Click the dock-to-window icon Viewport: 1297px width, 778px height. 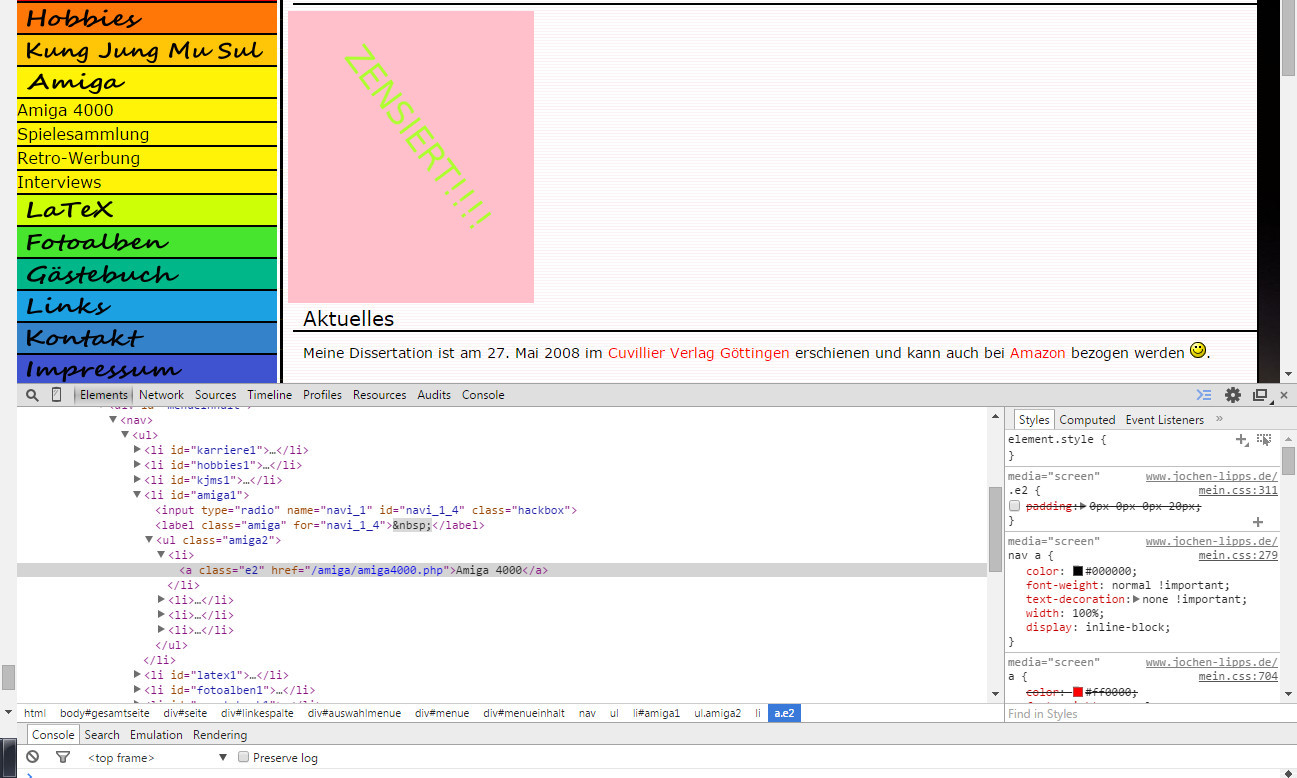tap(1260, 395)
